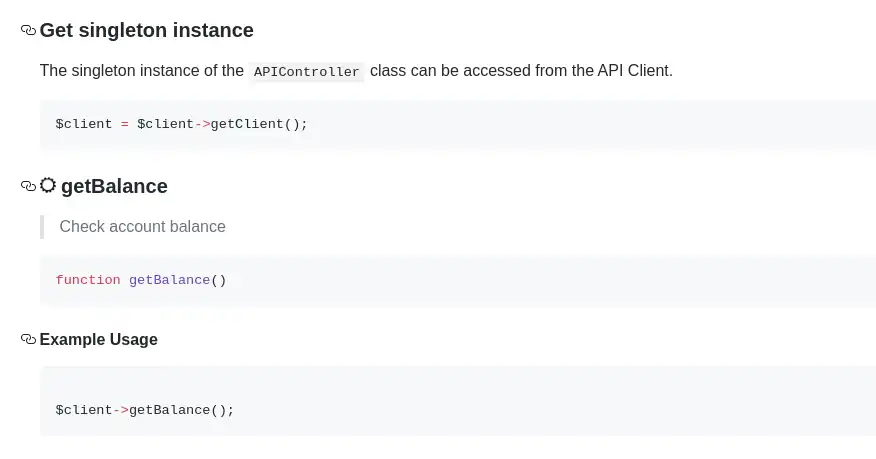This screenshot has width=876, height=459.
Task: Click the gray bar left of Check account balance
Action: [x=42, y=227]
